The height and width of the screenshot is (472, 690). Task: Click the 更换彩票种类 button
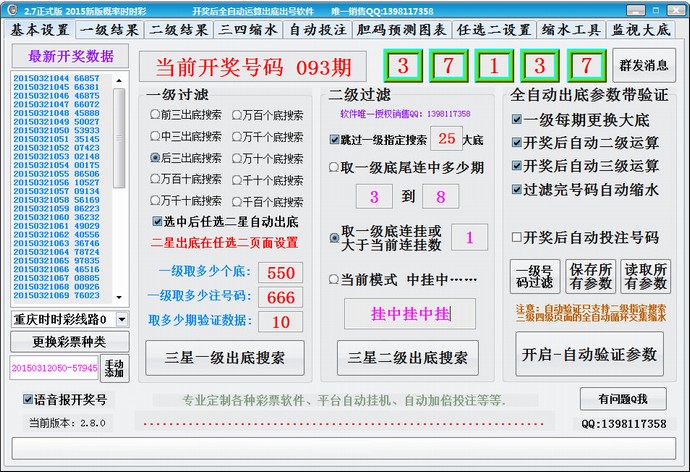(69, 342)
